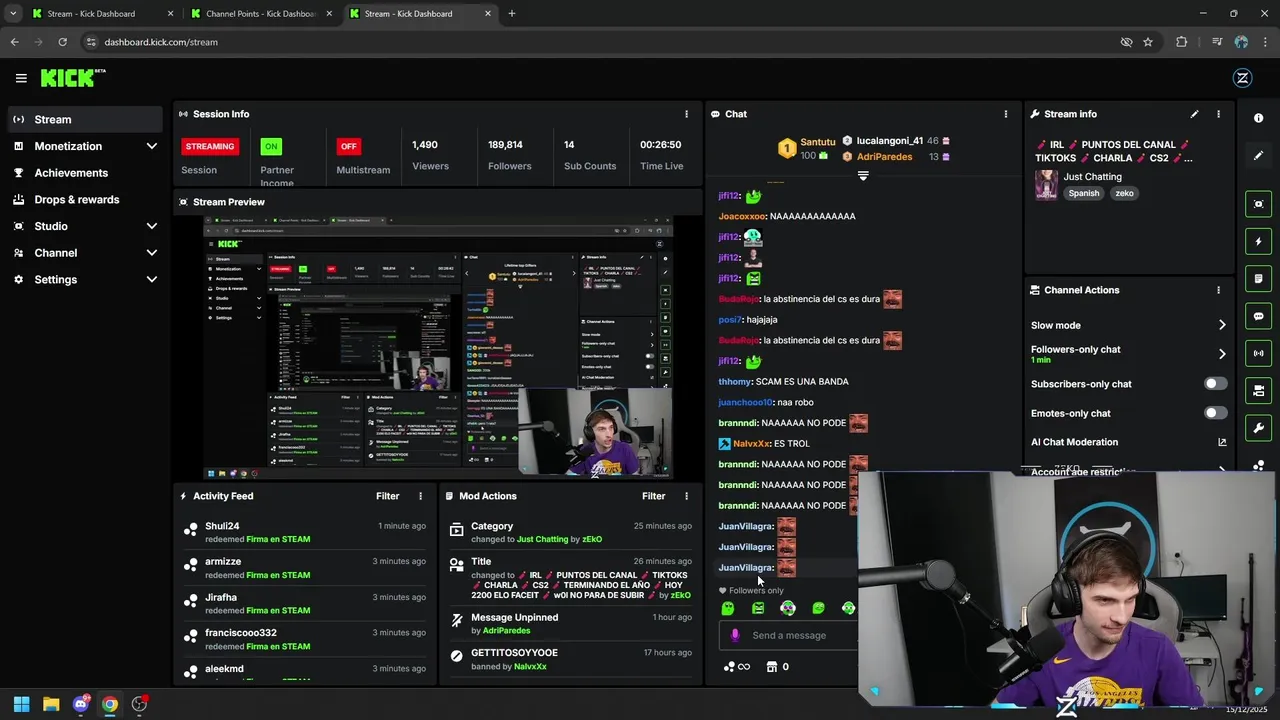Toggle Emotes-only chat switch

coord(1215,413)
